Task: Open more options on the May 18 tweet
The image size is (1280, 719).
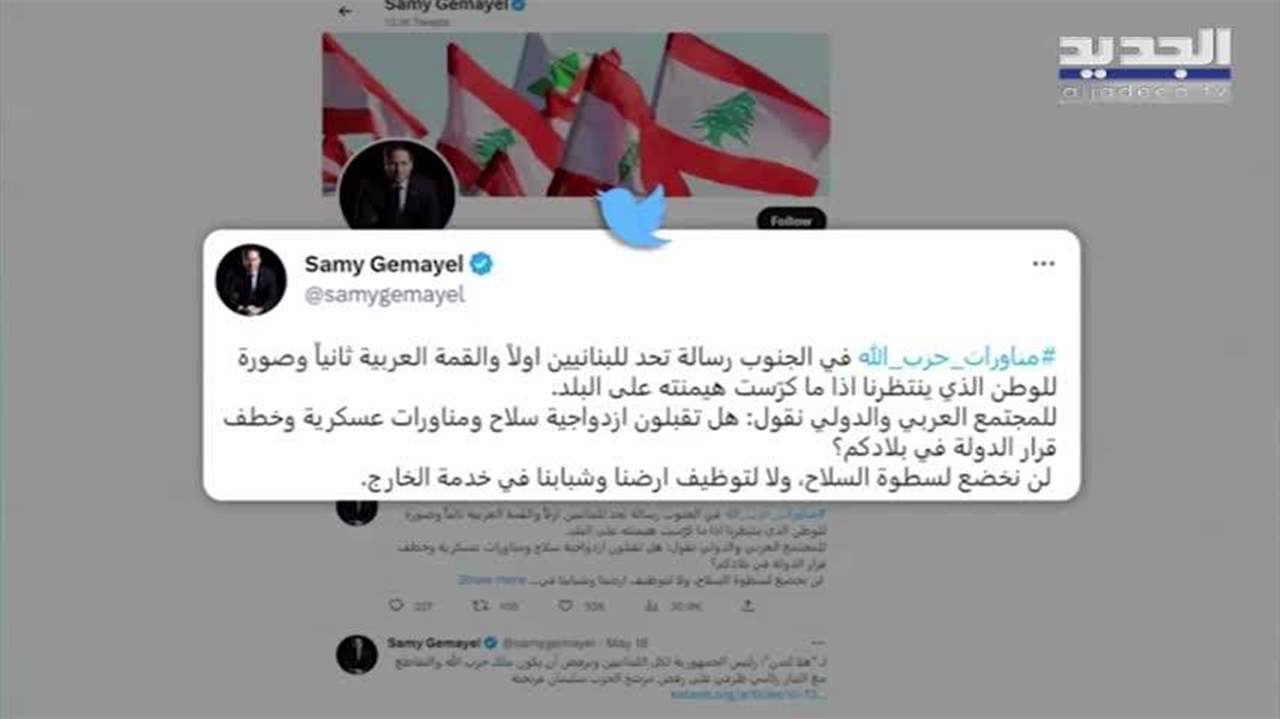Action: point(820,641)
